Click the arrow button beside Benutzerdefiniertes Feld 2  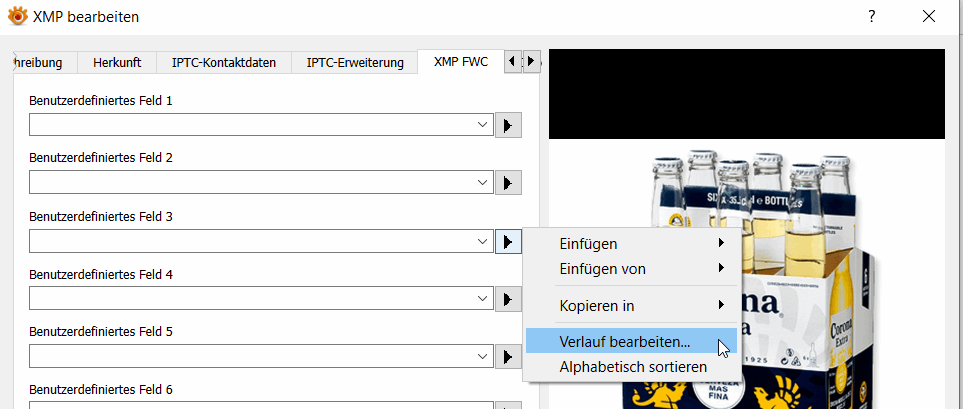point(509,183)
